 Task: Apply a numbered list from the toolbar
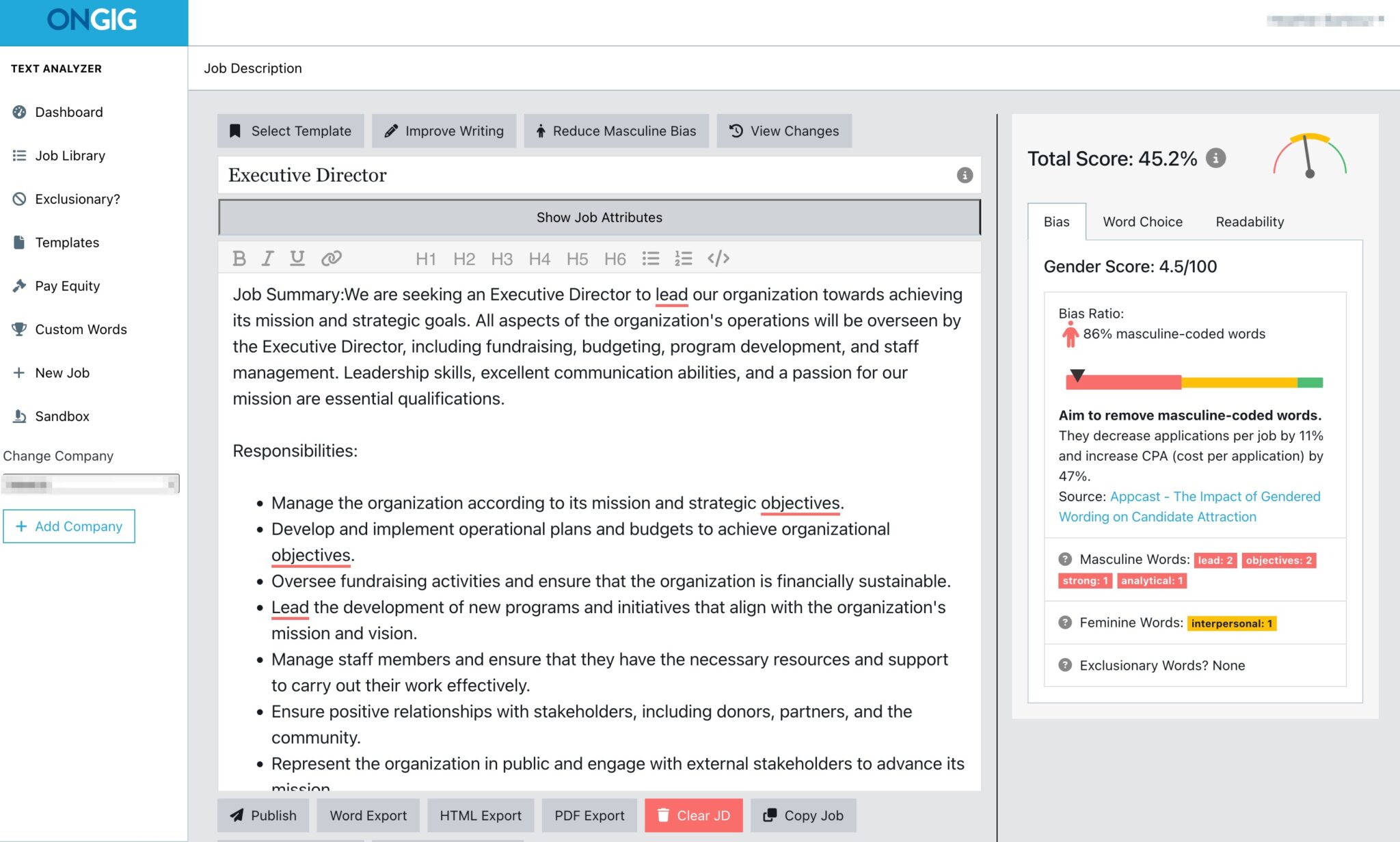[683, 258]
